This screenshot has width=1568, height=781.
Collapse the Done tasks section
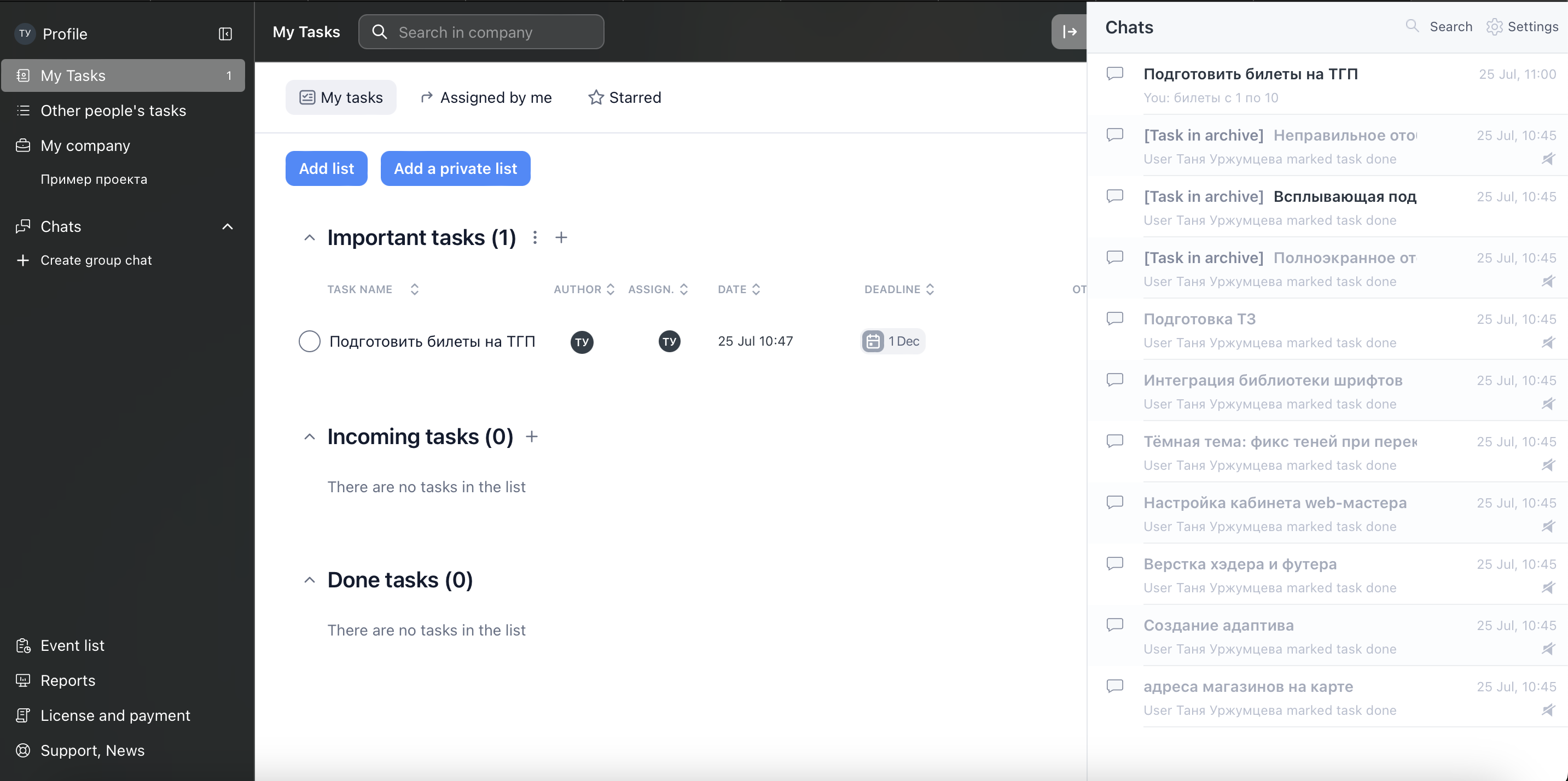pos(309,580)
